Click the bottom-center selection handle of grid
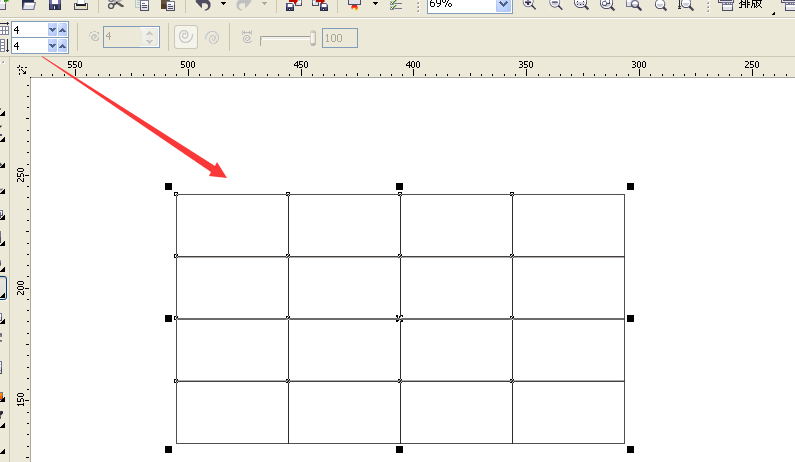The height and width of the screenshot is (462, 795). (x=400, y=449)
